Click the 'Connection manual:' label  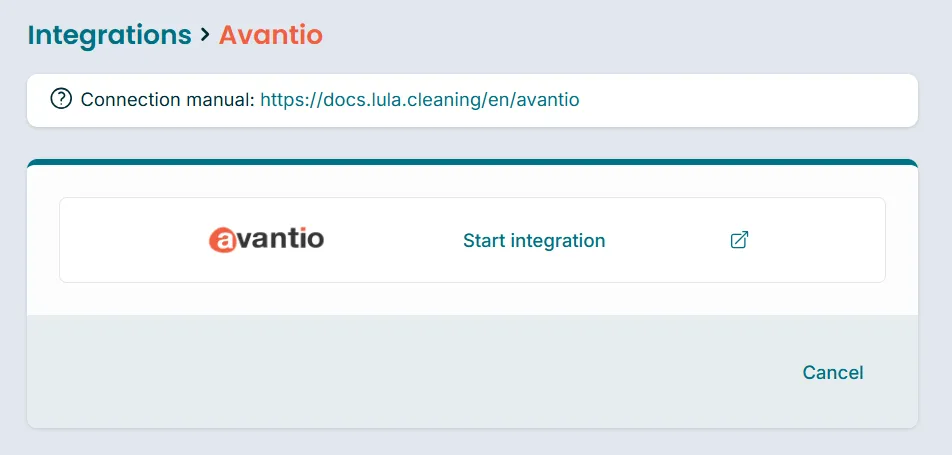click(168, 100)
